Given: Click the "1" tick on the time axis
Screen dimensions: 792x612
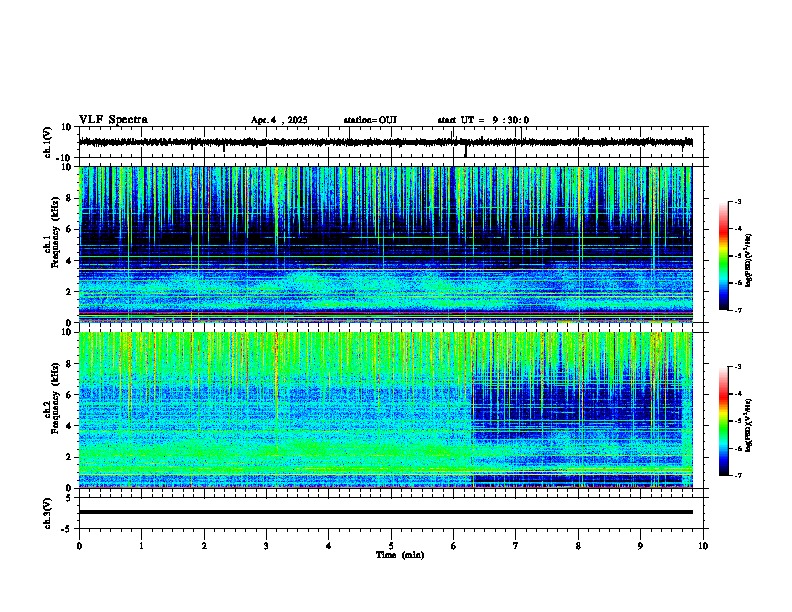Looking at the screenshot, I should click(x=141, y=546).
